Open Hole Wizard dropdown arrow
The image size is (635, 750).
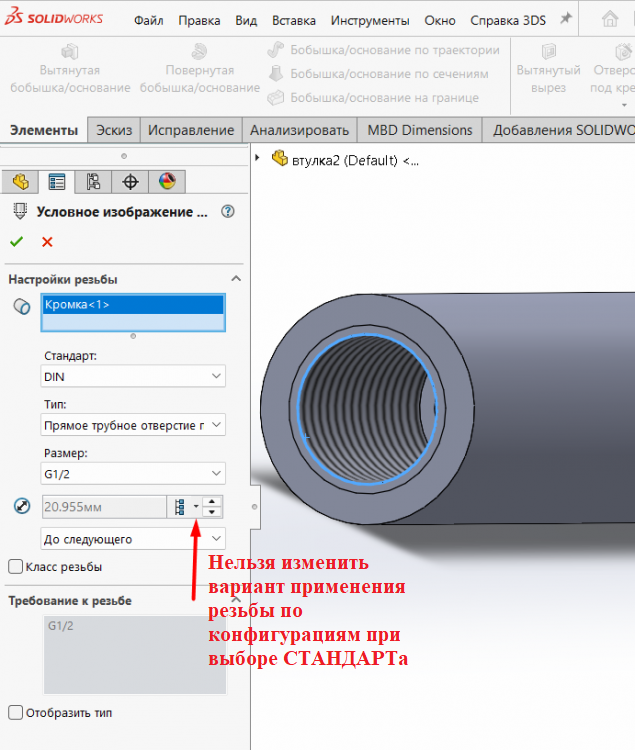click(624, 105)
